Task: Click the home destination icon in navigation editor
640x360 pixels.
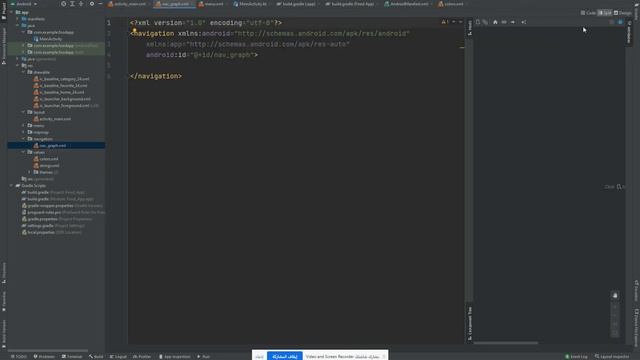Action: [495, 22]
